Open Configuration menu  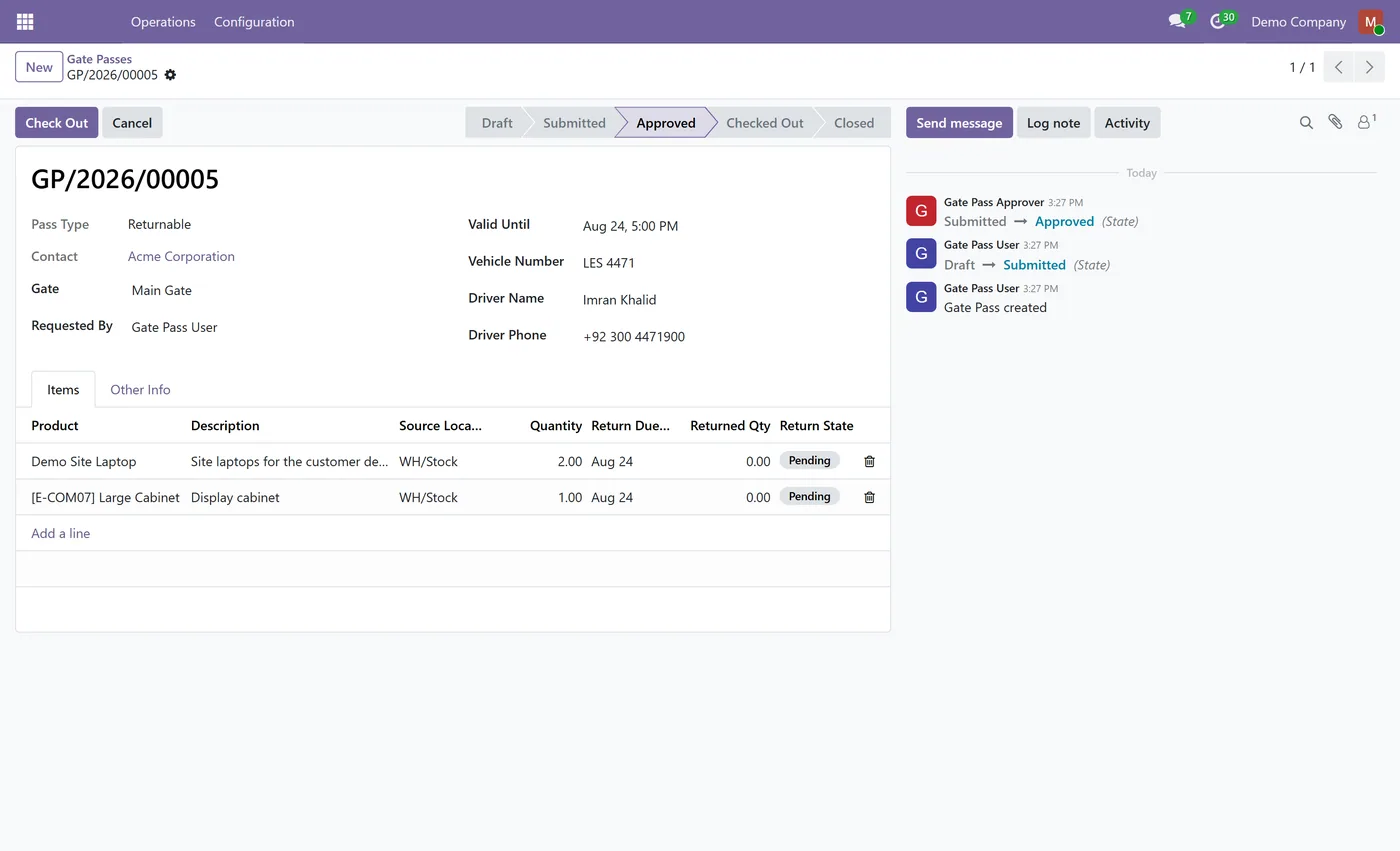(x=254, y=21)
